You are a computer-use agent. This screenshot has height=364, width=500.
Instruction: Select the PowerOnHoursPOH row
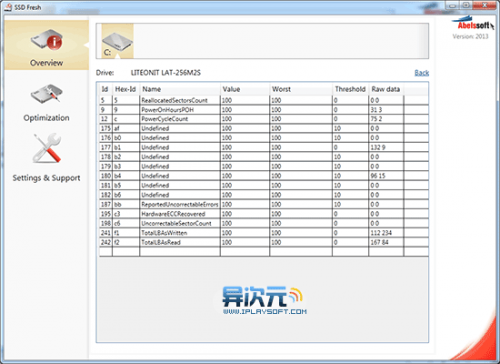(264, 110)
